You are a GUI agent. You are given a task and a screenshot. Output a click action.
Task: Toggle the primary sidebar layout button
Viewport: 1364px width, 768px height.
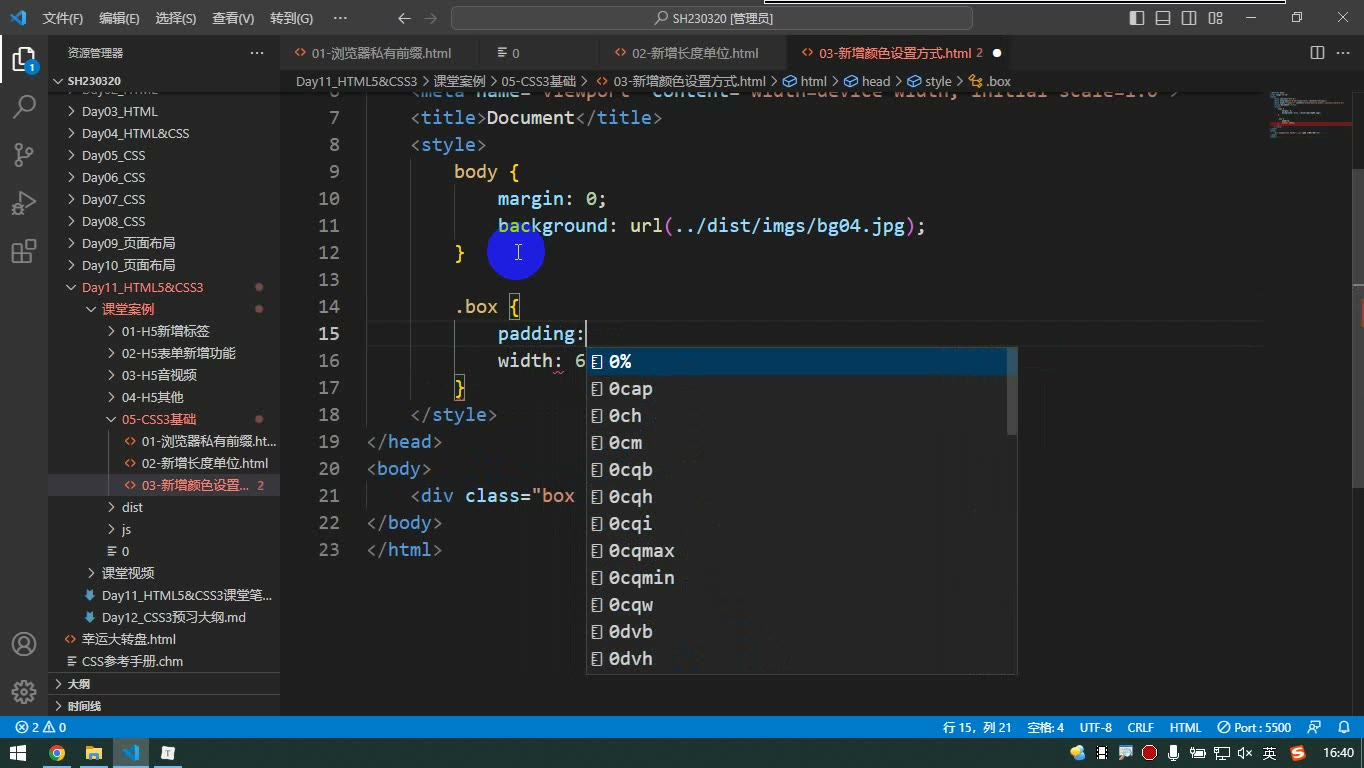point(1137,18)
